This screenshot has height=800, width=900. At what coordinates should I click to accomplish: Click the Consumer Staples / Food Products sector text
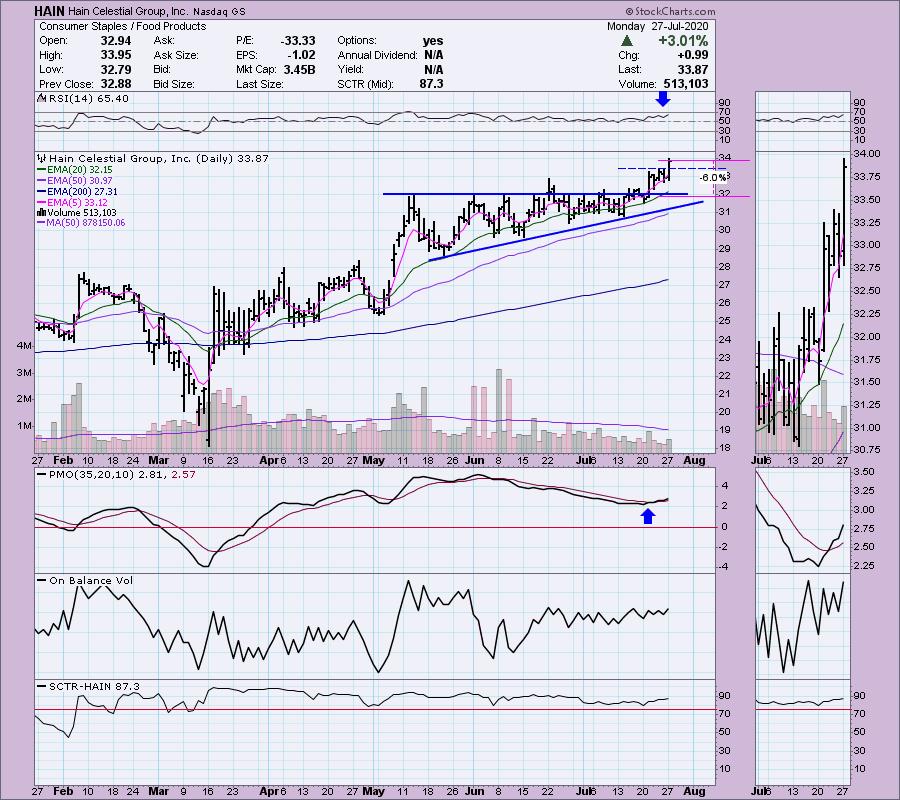[123, 26]
